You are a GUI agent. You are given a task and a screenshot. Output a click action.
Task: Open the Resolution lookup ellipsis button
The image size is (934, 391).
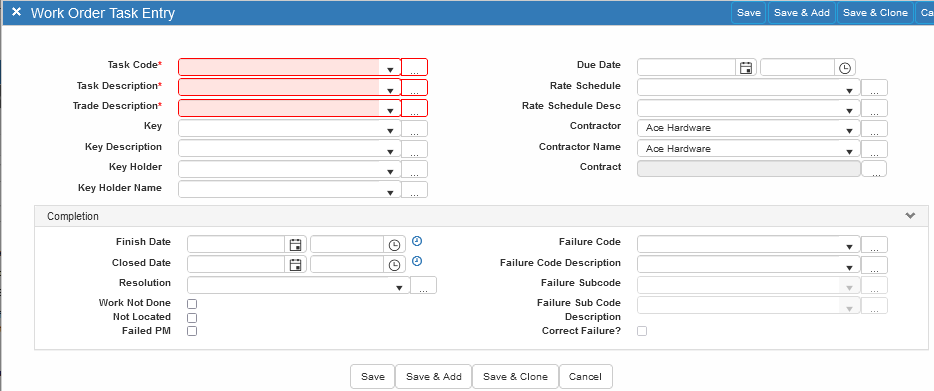(424, 285)
